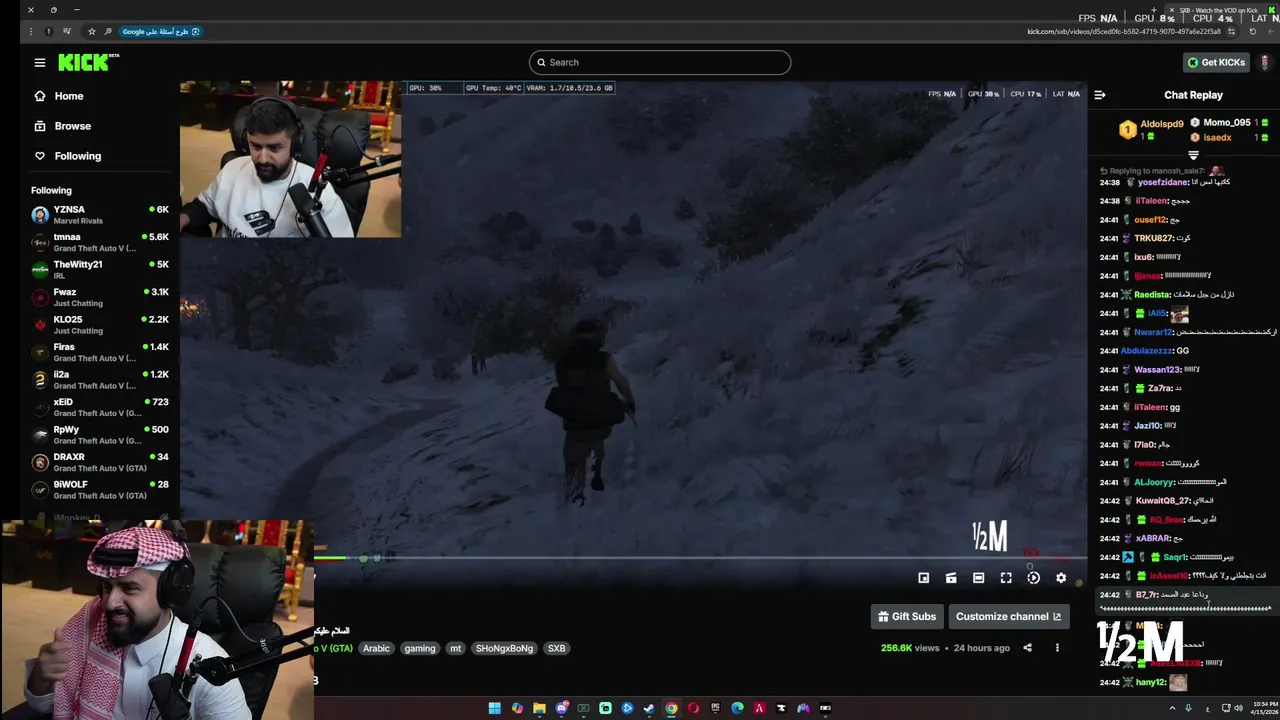
Task: Open playback speed control in player
Action: coord(1034,578)
